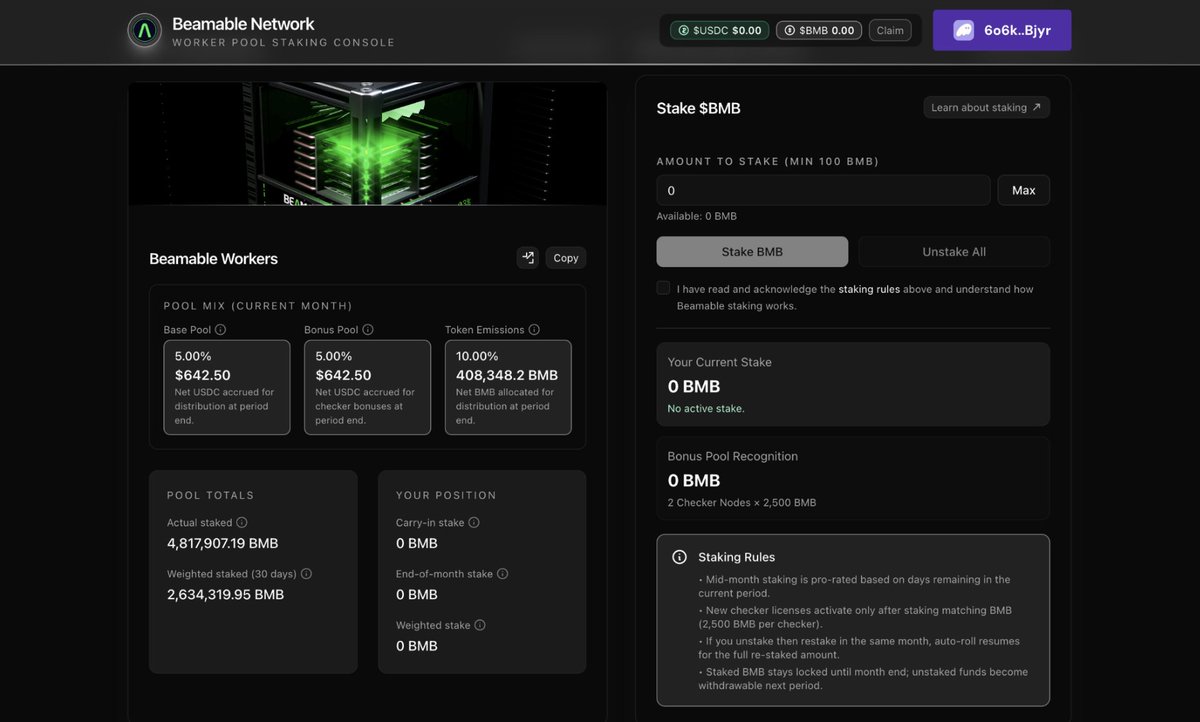Image resolution: width=1200 pixels, height=722 pixels.
Task: Click Copy button for Beamable Workers
Action: point(566,258)
